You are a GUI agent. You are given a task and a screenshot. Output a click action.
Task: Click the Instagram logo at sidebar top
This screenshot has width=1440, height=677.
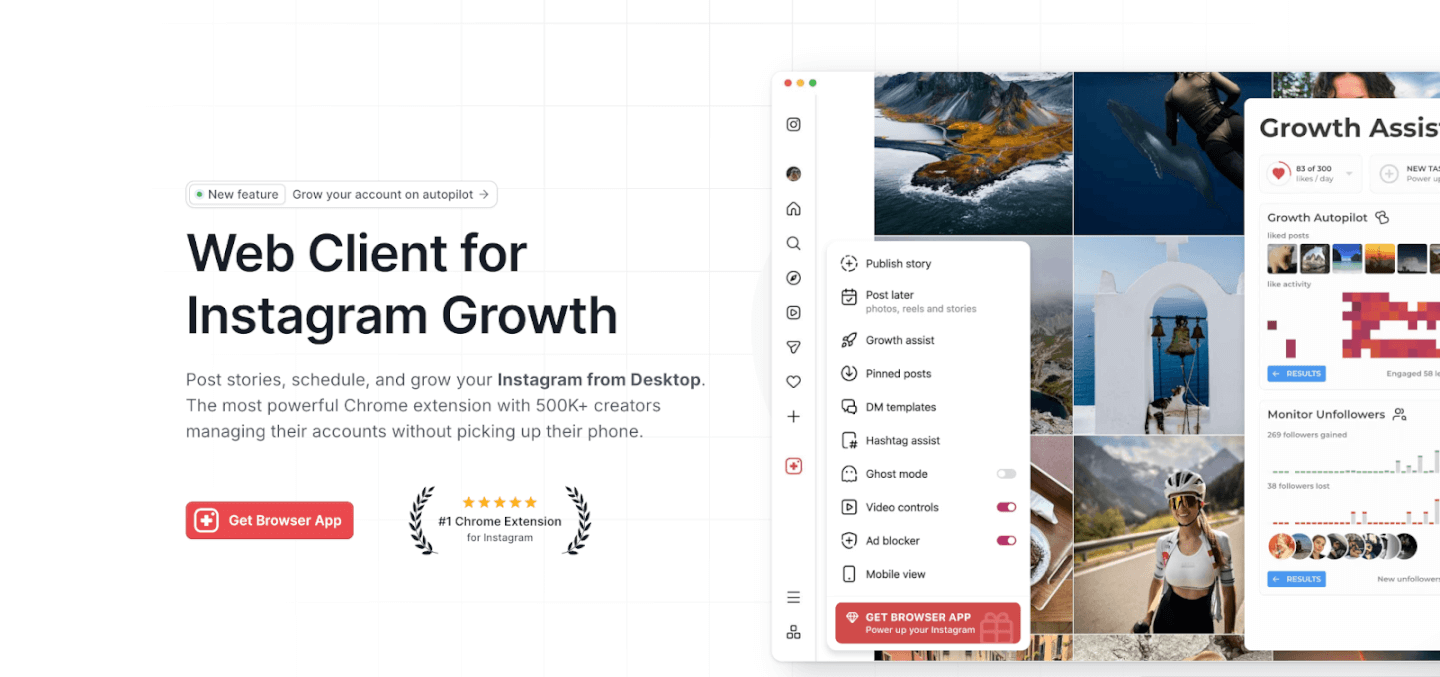pyautogui.click(x=793, y=124)
